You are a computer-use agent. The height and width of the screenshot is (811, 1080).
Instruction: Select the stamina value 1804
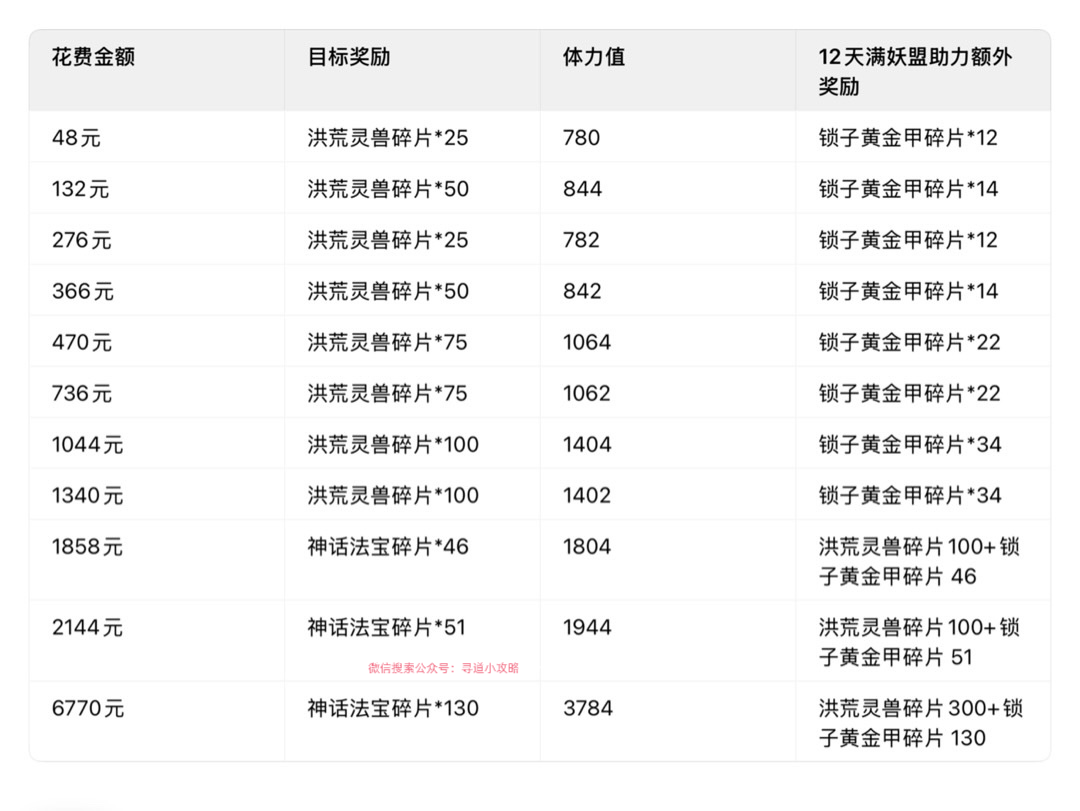point(587,547)
